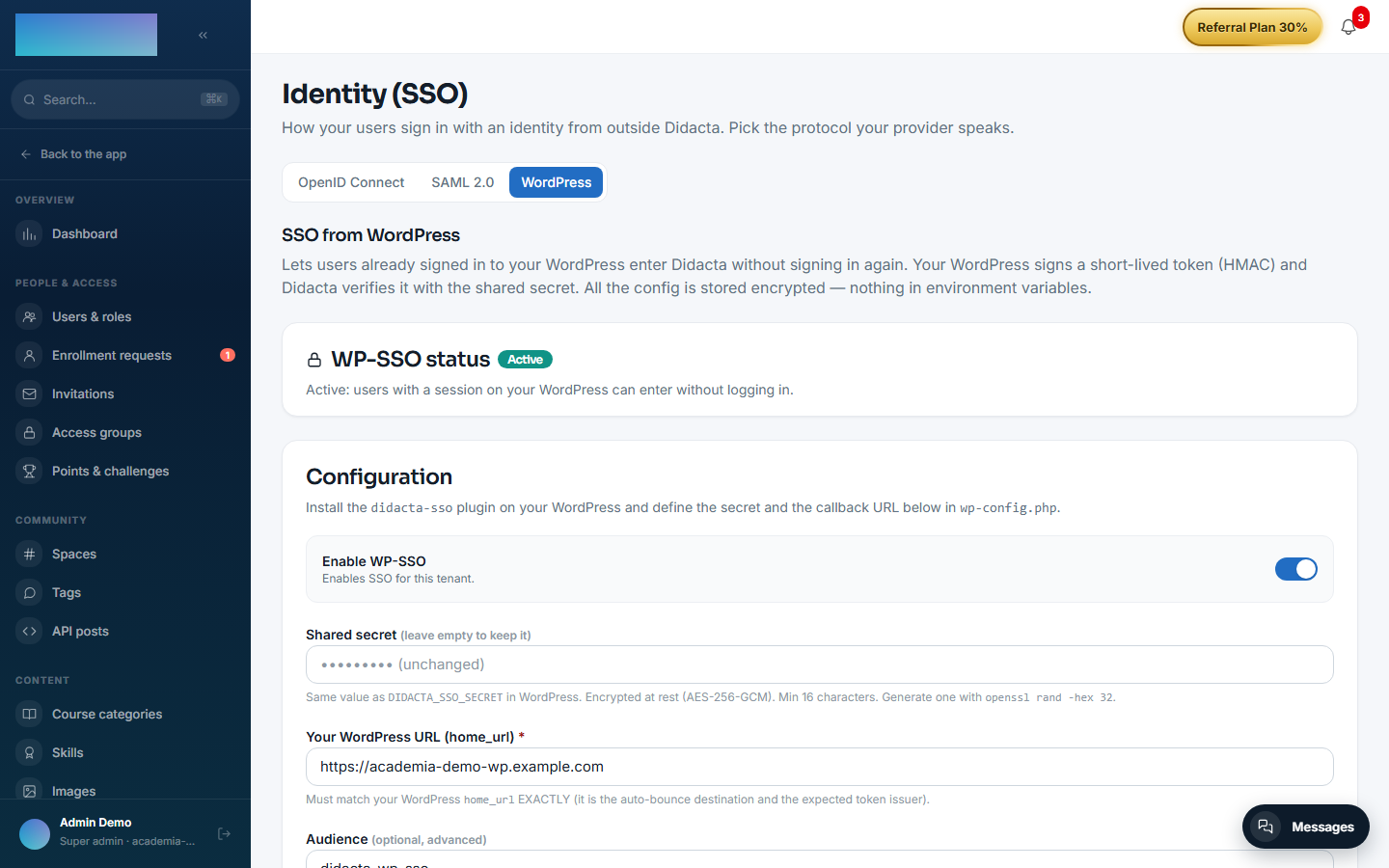Click the lock icon beside WP-SSO status
Image resolution: width=1389 pixels, height=868 pixels.
314,360
